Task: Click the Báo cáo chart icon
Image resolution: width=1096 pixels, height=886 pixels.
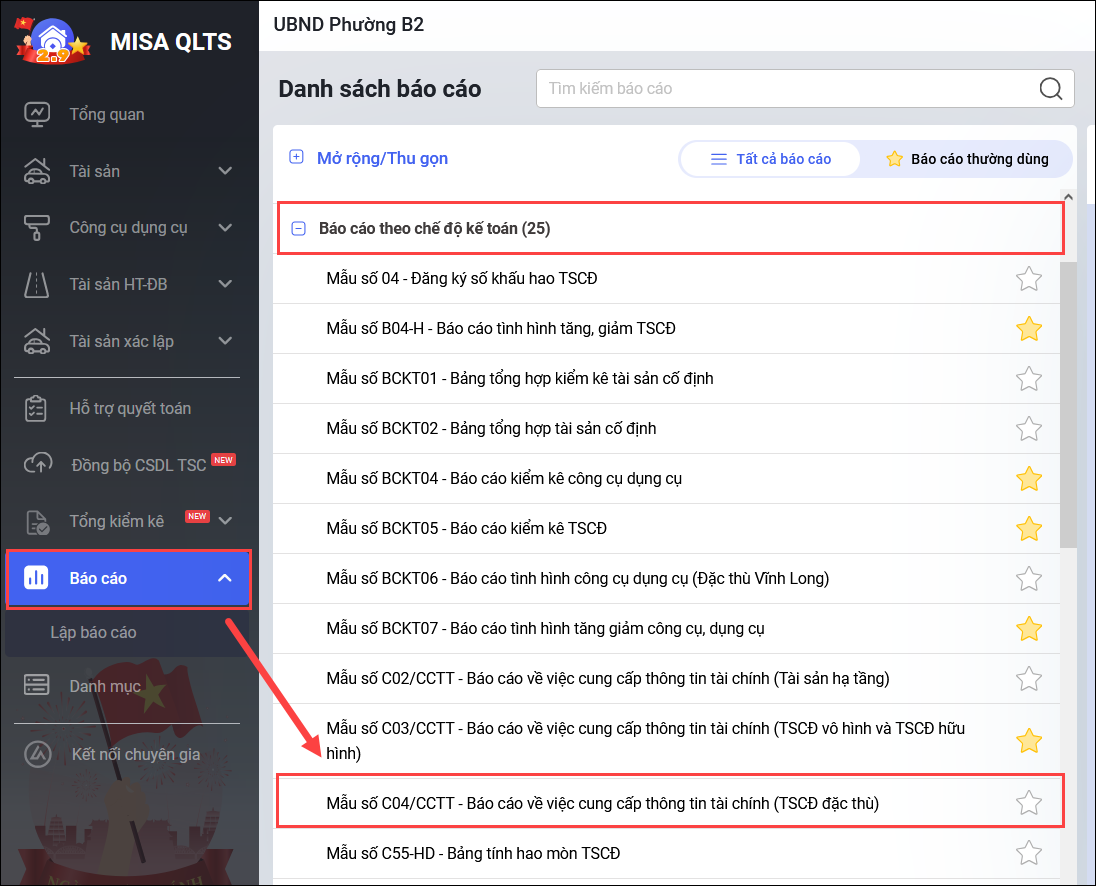Action: coord(36,578)
